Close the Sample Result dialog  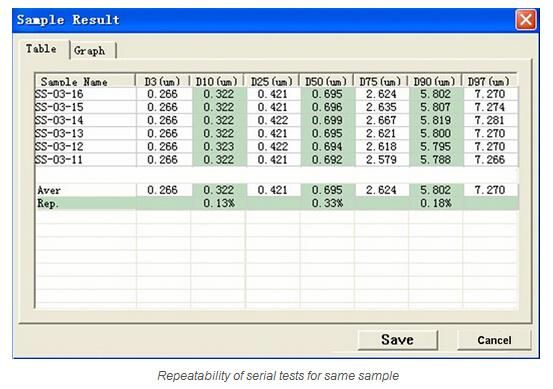coord(525,20)
